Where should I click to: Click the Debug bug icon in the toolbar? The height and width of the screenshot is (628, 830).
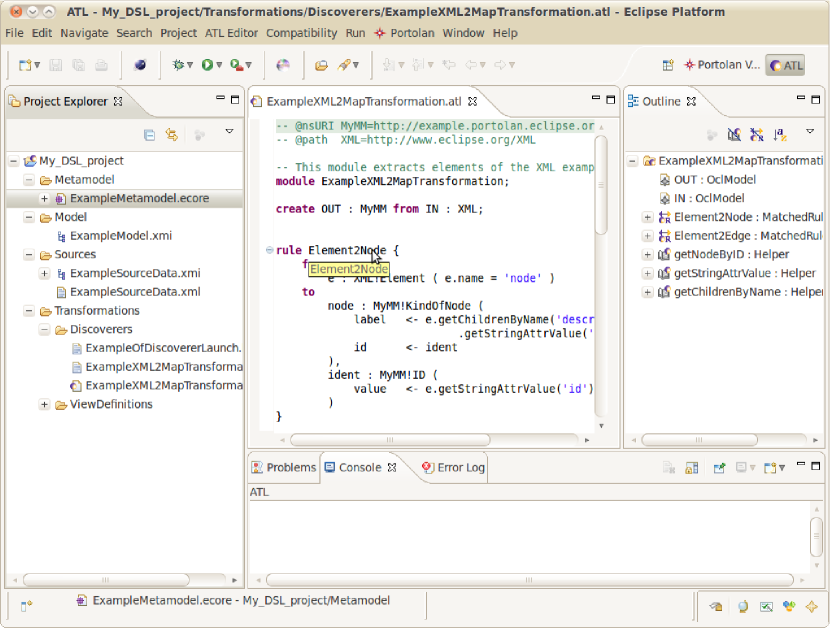(x=179, y=65)
